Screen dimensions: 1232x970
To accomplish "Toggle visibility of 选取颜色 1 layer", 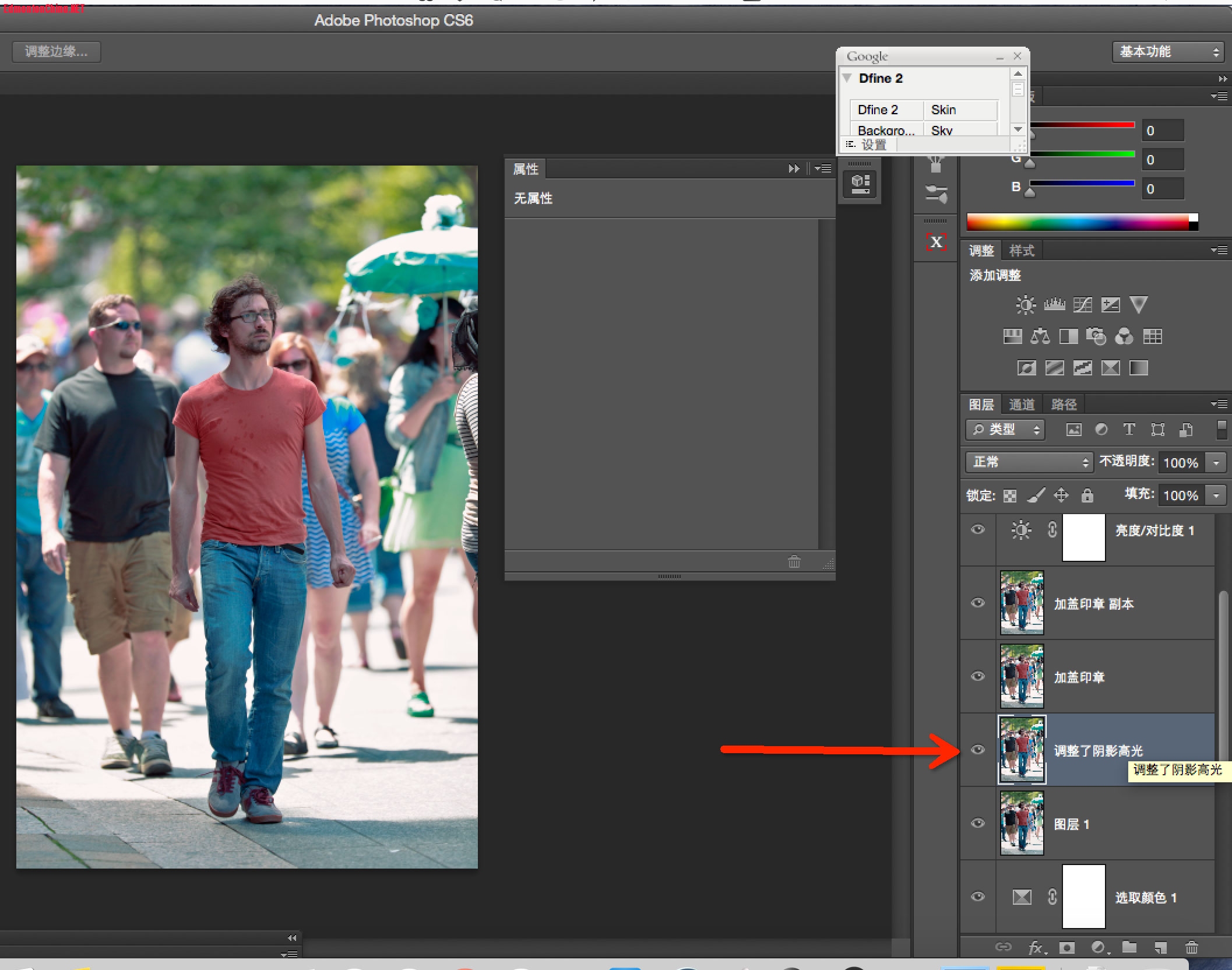I will click(978, 897).
